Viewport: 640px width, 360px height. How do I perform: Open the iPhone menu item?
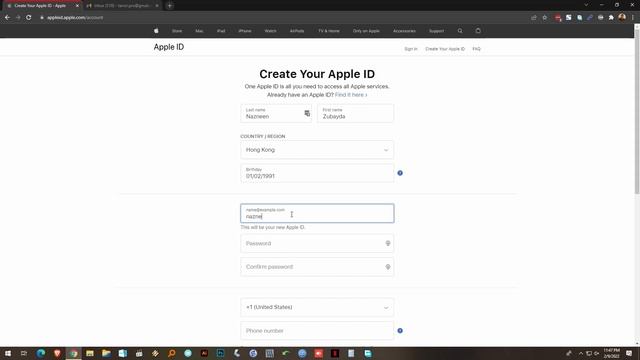click(x=245, y=31)
